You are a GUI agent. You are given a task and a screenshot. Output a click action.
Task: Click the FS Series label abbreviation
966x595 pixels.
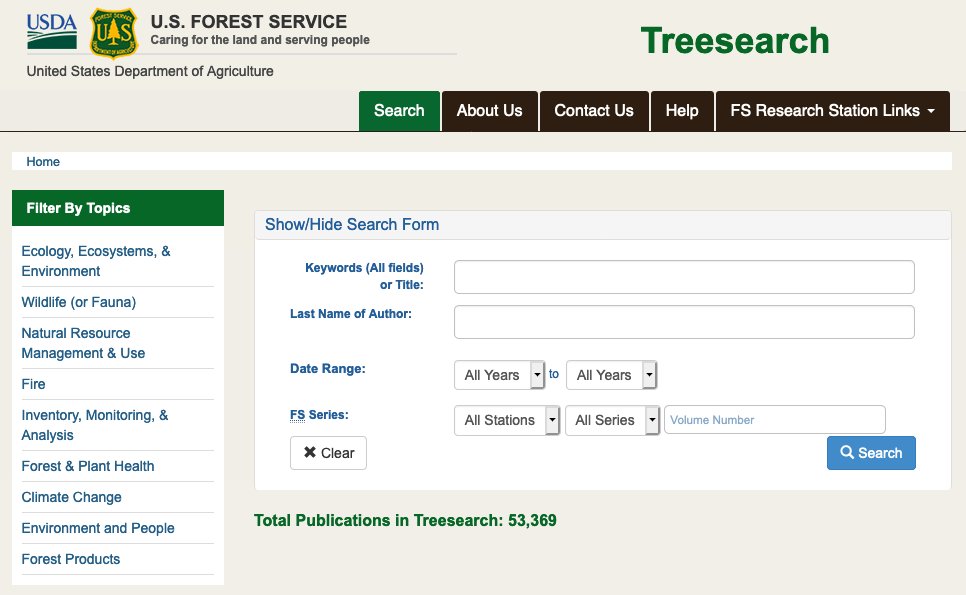click(298, 415)
